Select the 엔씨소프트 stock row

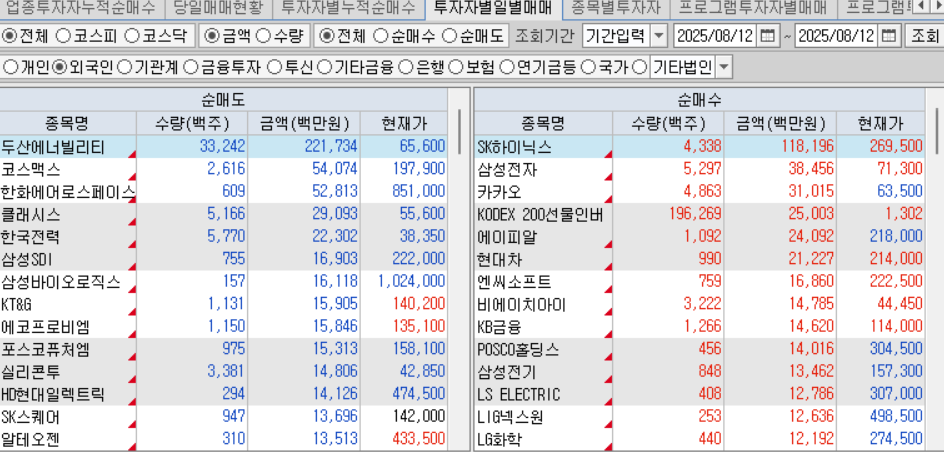click(x=700, y=282)
